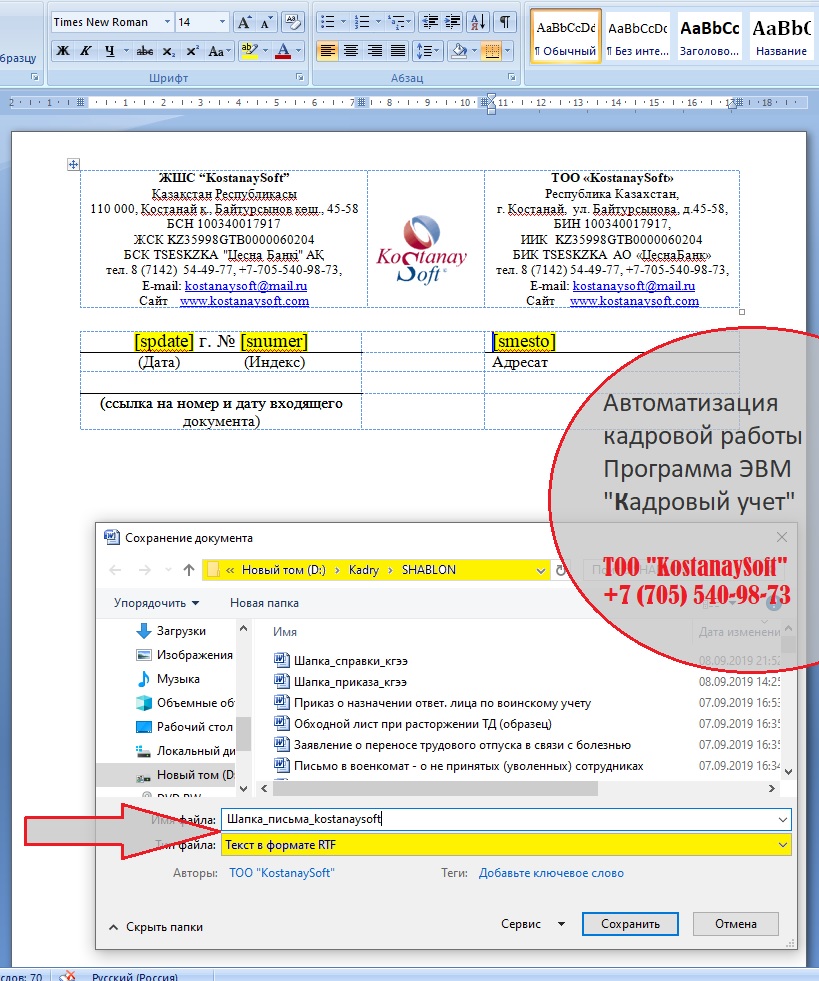
Task: Select Музыка in the navigation pane
Action: coord(168,679)
